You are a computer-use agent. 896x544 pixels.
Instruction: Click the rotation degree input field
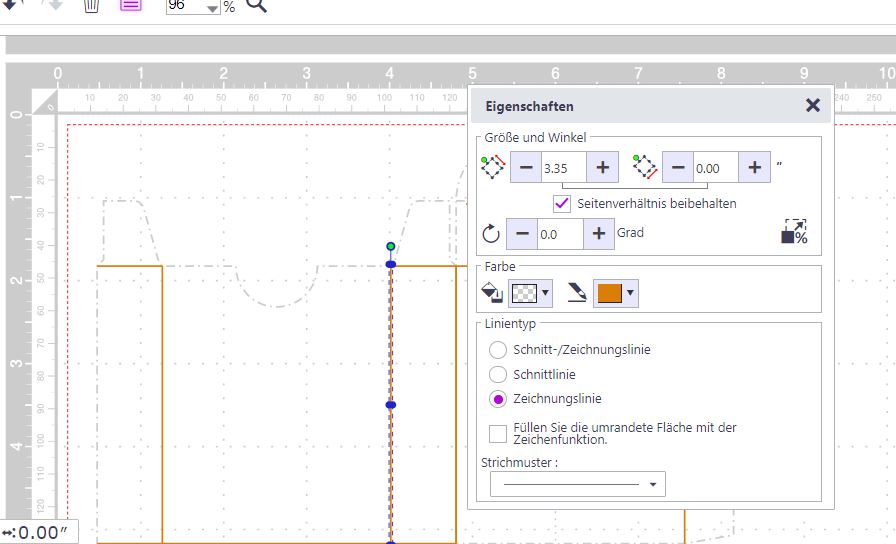click(559, 234)
